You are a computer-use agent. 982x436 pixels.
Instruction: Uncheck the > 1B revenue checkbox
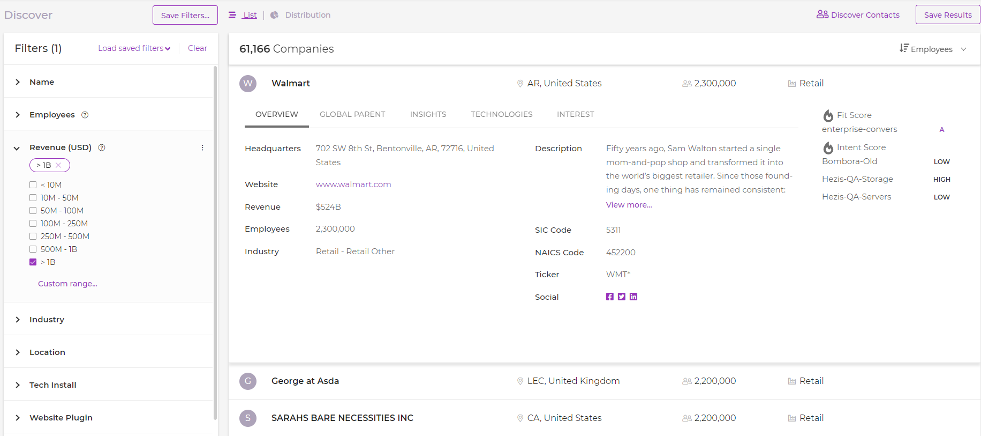33,262
